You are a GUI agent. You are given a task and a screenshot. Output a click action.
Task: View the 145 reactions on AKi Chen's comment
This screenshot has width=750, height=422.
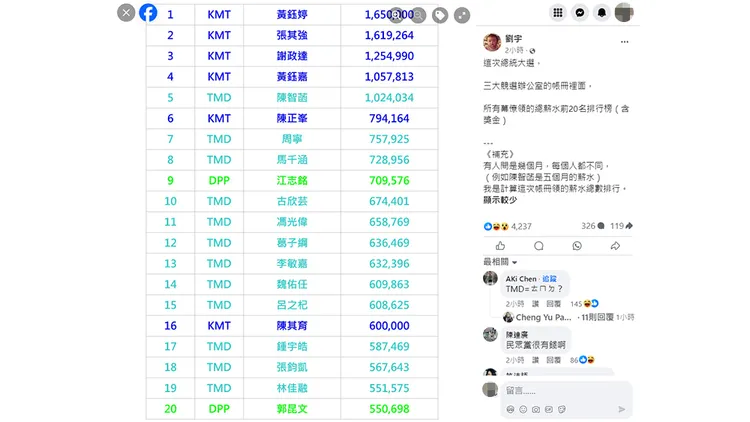584,304
